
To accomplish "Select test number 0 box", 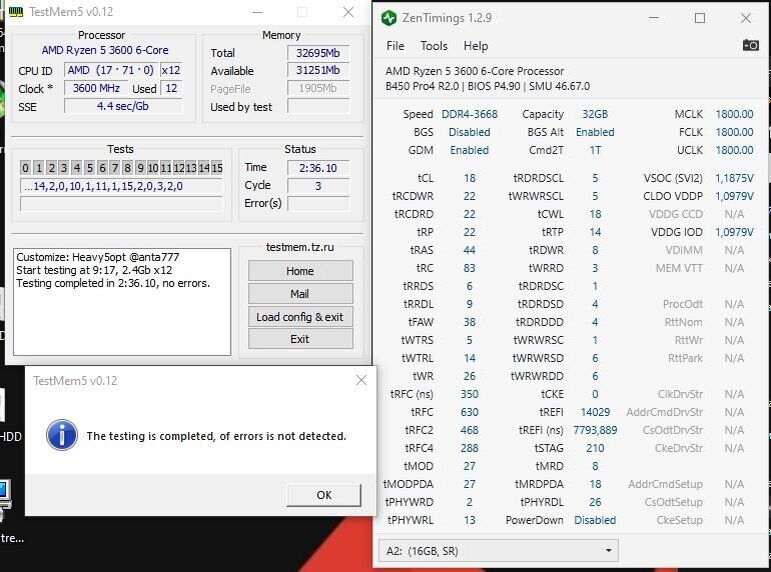I will pyautogui.click(x=26, y=168).
